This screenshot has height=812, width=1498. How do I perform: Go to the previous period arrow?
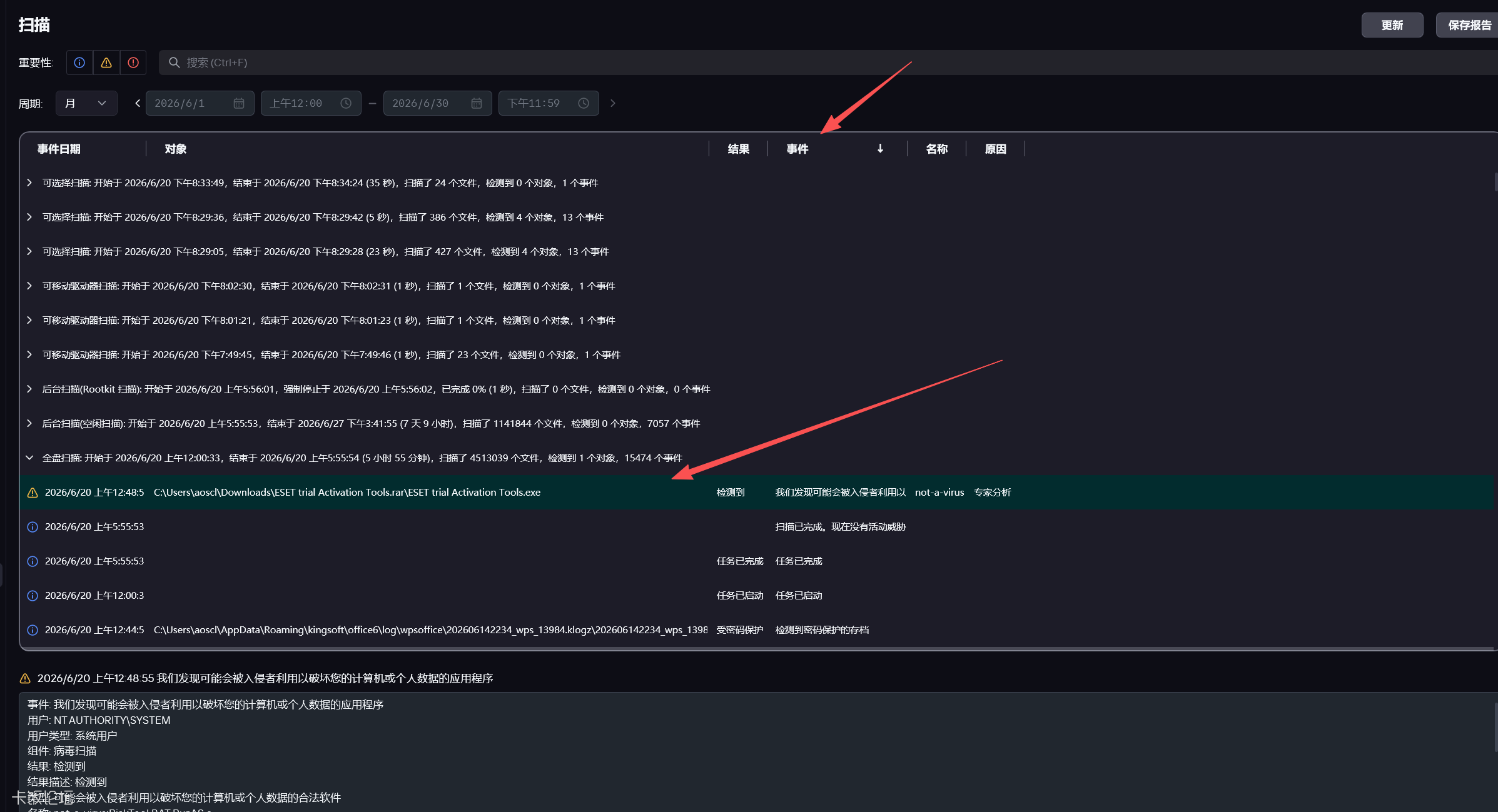[138, 103]
